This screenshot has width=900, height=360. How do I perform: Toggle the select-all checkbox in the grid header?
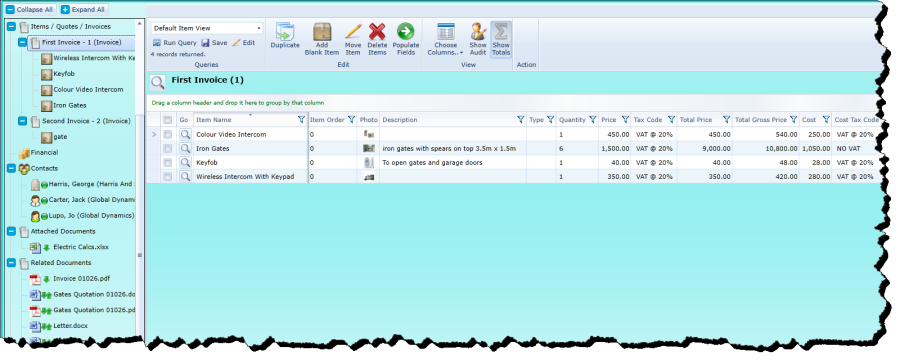tap(168, 120)
